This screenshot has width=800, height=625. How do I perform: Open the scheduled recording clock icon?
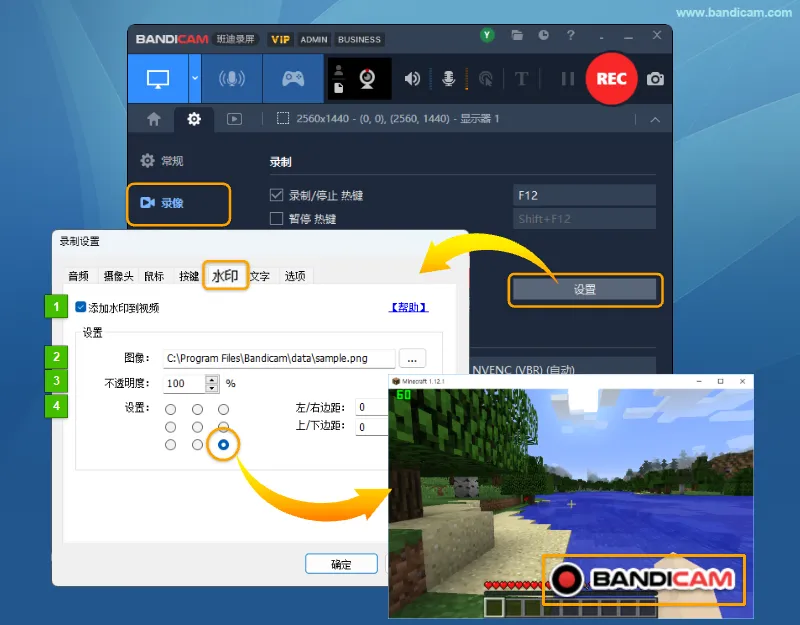[x=543, y=35]
